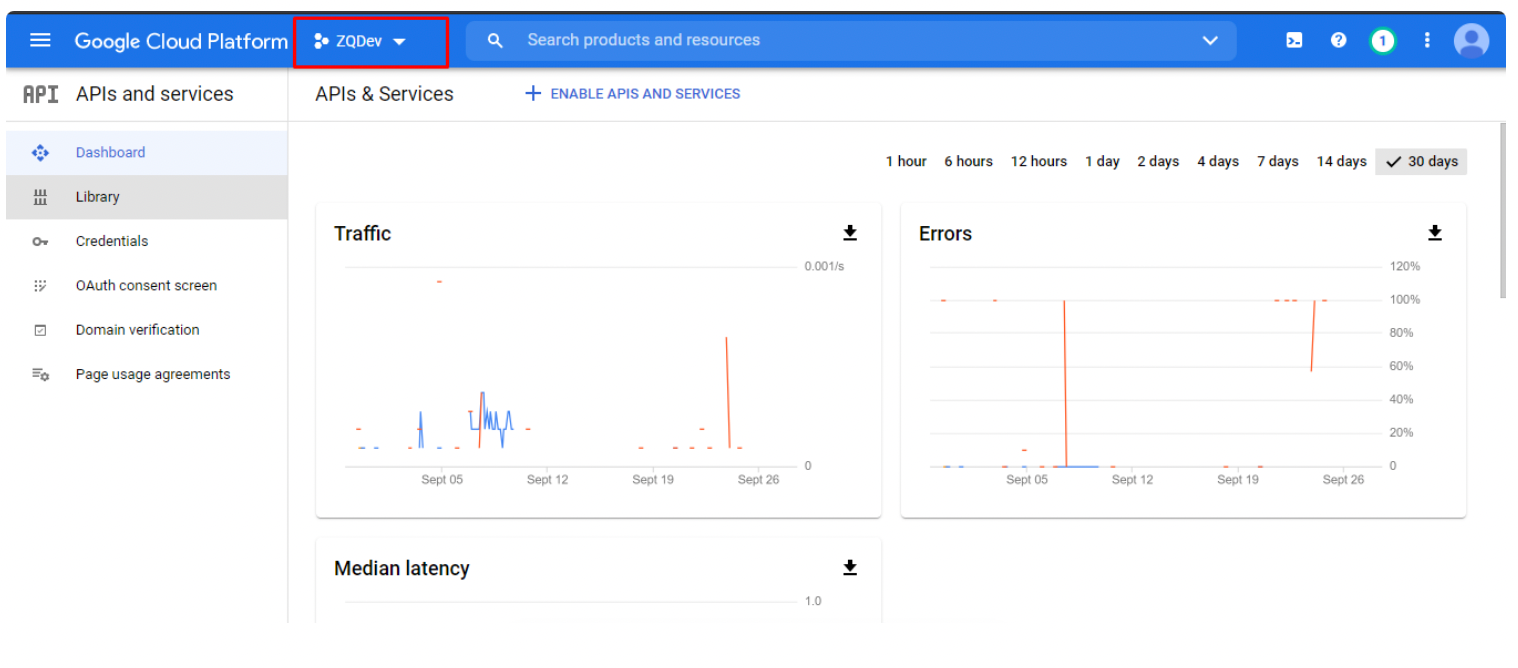Click the APIs & Services page heading

pos(384,94)
